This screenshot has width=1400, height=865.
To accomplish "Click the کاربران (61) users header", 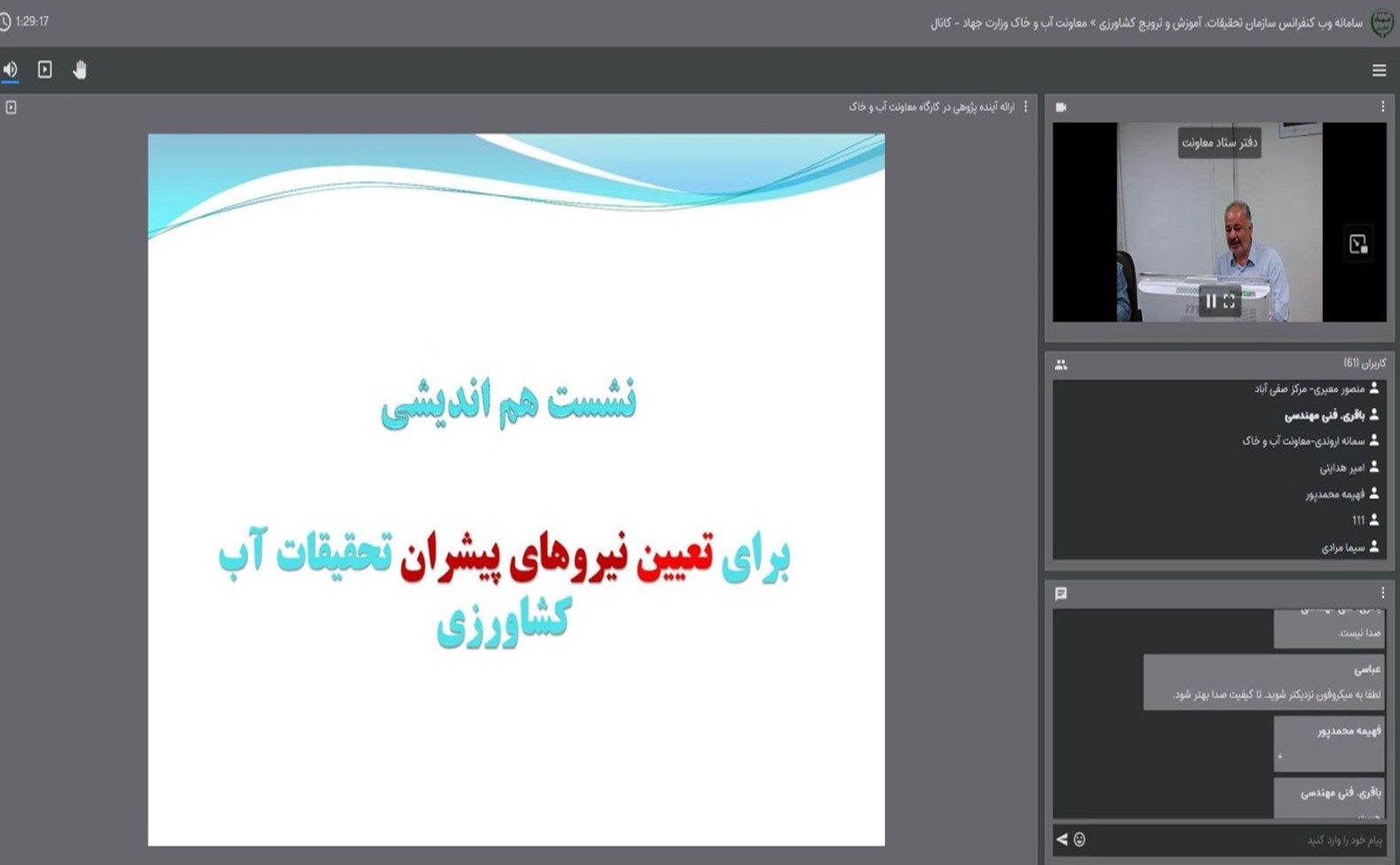I will [x=1365, y=363].
